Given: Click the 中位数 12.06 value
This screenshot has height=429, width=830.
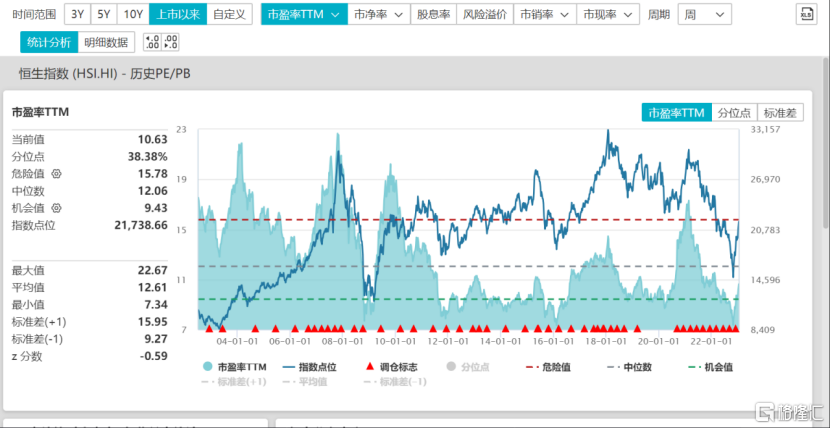Looking at the screenshot, I should [x=152, y=191].
